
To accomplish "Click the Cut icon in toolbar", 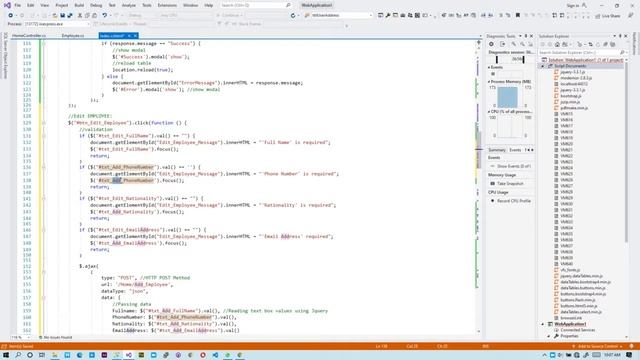I will 80,16.
